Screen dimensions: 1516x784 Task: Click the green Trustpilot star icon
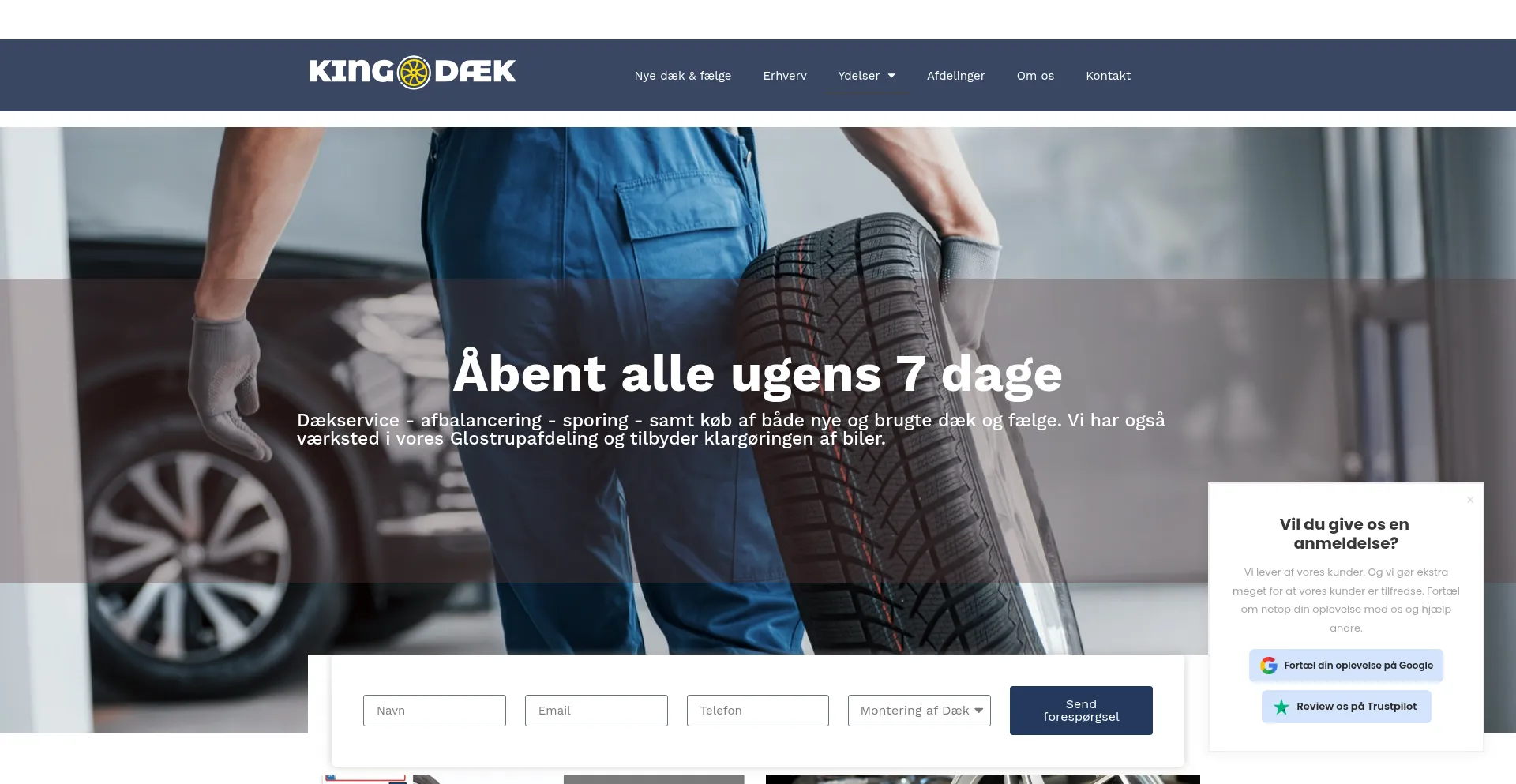tap(1281, 707)
